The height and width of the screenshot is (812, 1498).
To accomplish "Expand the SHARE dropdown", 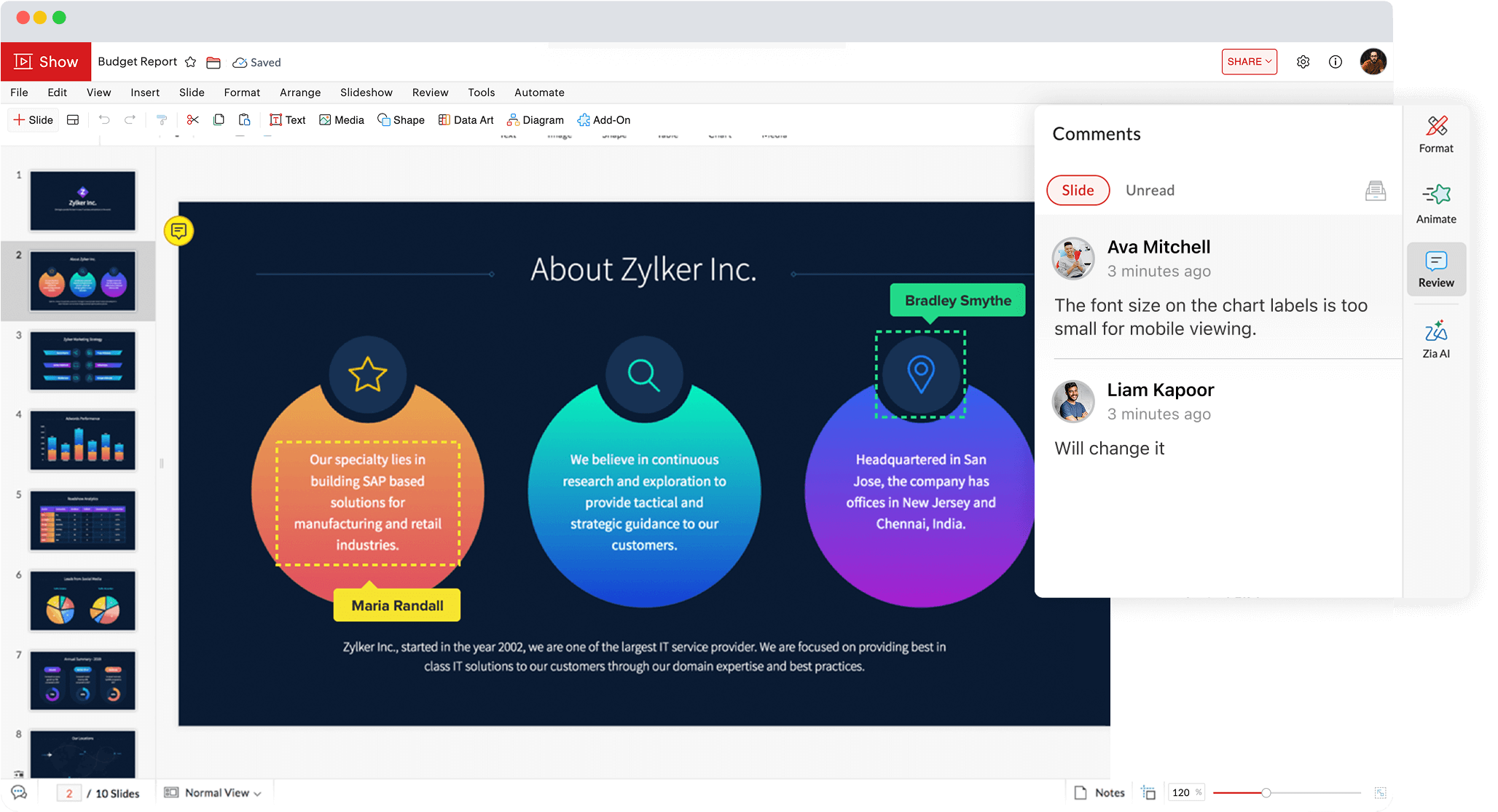I will tap(1249, 62).
